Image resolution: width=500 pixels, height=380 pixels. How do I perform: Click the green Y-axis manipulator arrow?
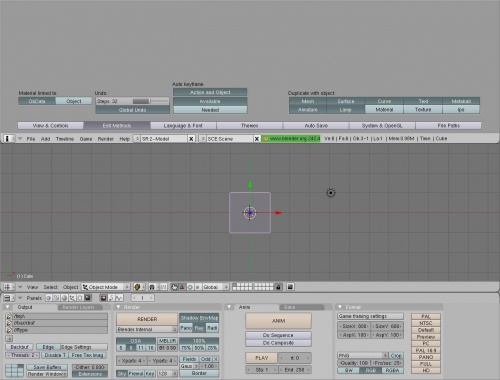(250, 185)
